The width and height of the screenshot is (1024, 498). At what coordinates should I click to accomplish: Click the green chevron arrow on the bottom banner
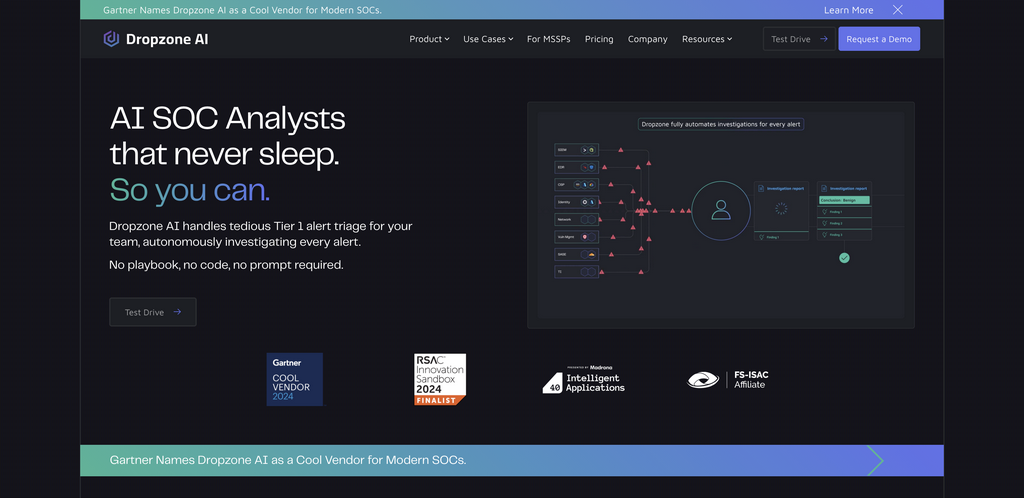pos(875,461)
